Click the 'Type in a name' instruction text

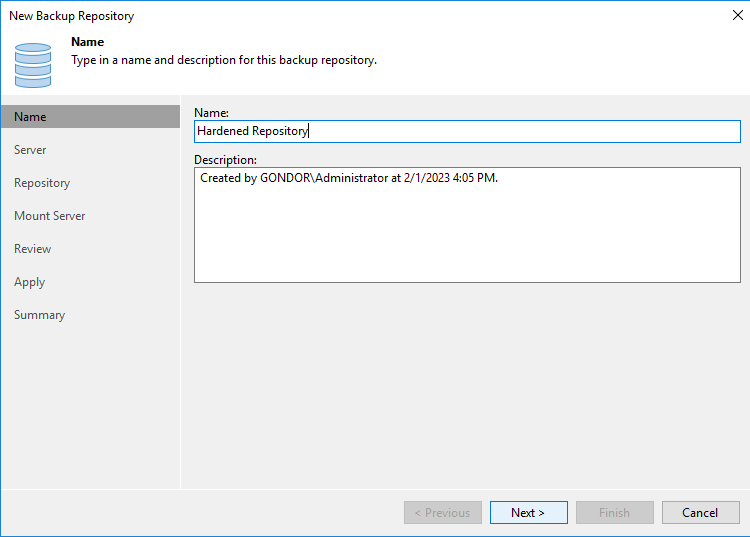224,60
